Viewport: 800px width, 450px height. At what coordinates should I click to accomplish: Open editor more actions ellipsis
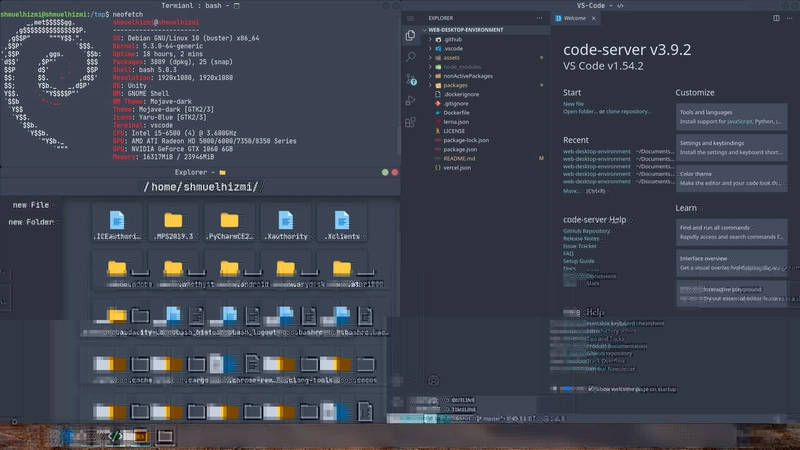[789, 18]
